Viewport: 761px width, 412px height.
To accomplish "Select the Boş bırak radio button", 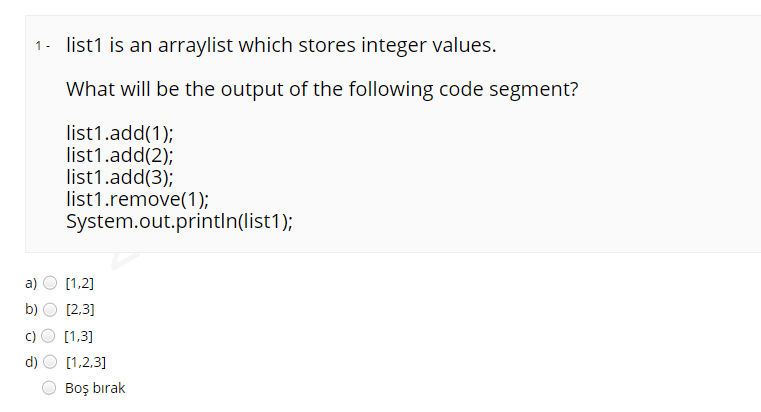I will tap(49, 388).
